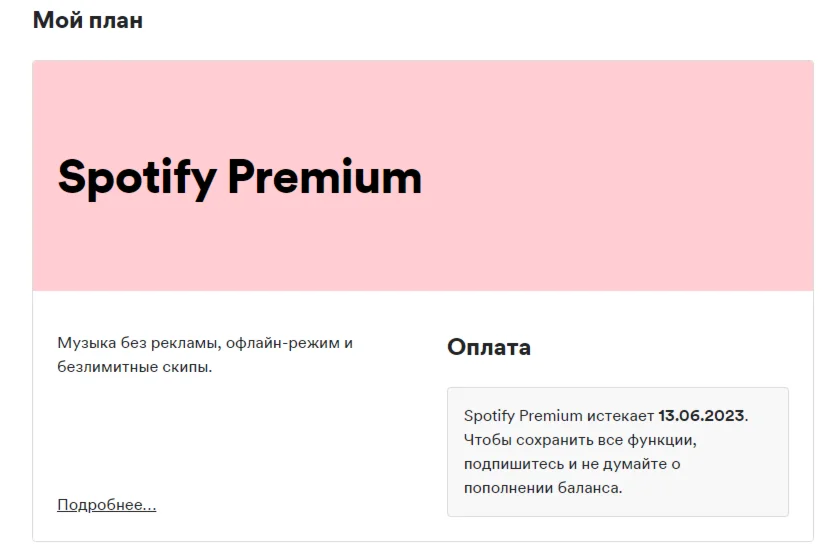
Task: Select the bold expiry date 13.06.2023
Action: (701, 415)
